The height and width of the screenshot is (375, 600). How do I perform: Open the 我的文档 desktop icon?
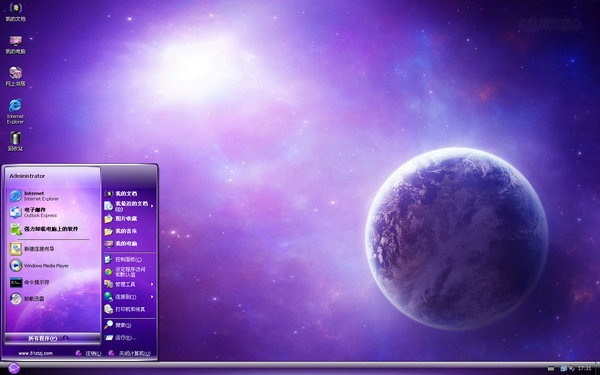(15, 12)
